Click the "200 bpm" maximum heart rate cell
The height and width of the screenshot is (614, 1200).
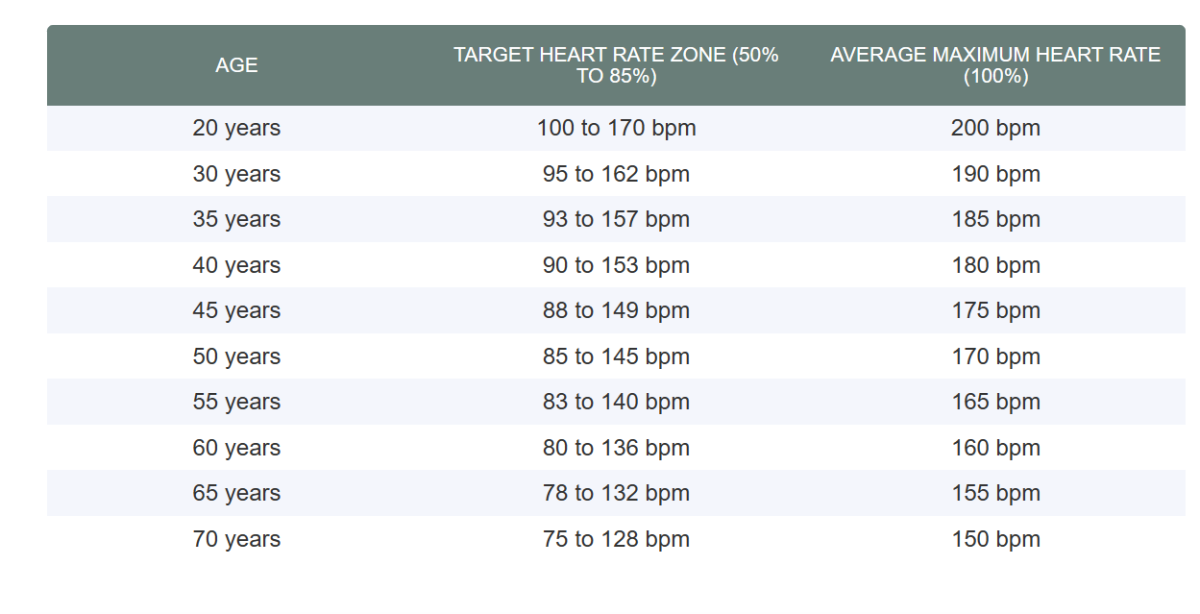coord(995,128)
